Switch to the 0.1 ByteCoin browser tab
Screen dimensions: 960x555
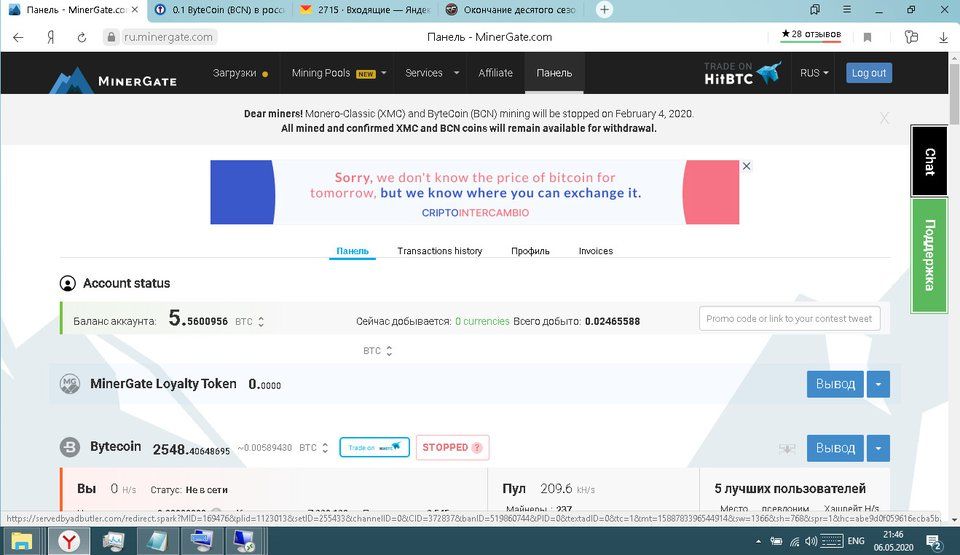tap(219, 10)
